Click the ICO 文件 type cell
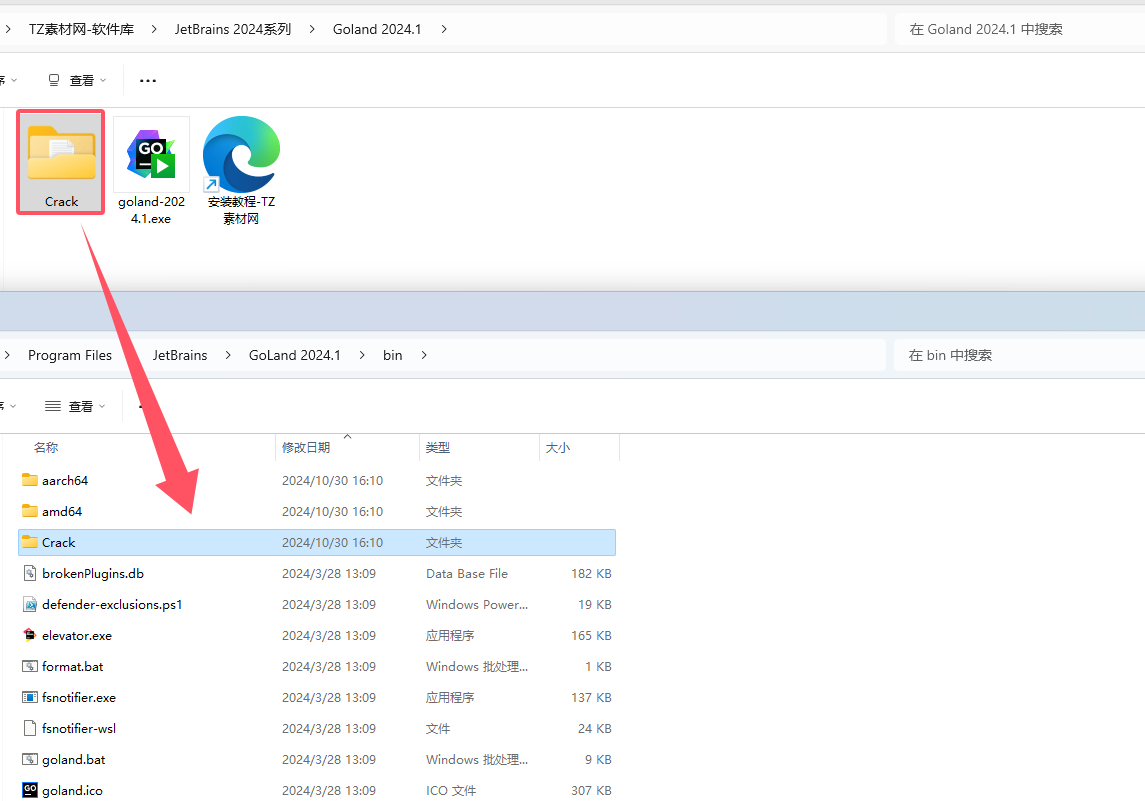Image resolution: width=1145 pixels, height=801 pixels. click(x=451, y=791)
